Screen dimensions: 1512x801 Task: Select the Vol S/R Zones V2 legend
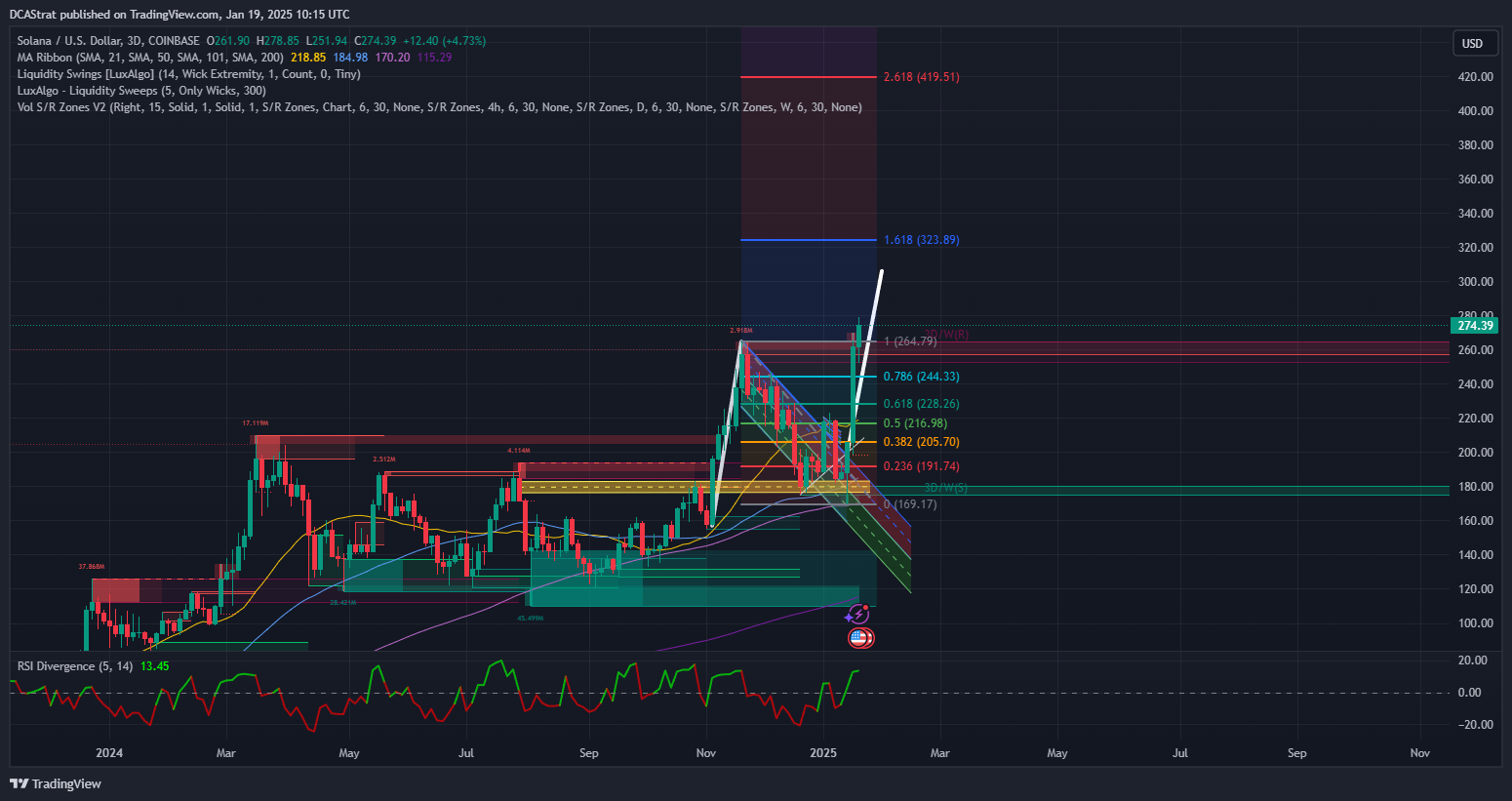pos(439,107)
